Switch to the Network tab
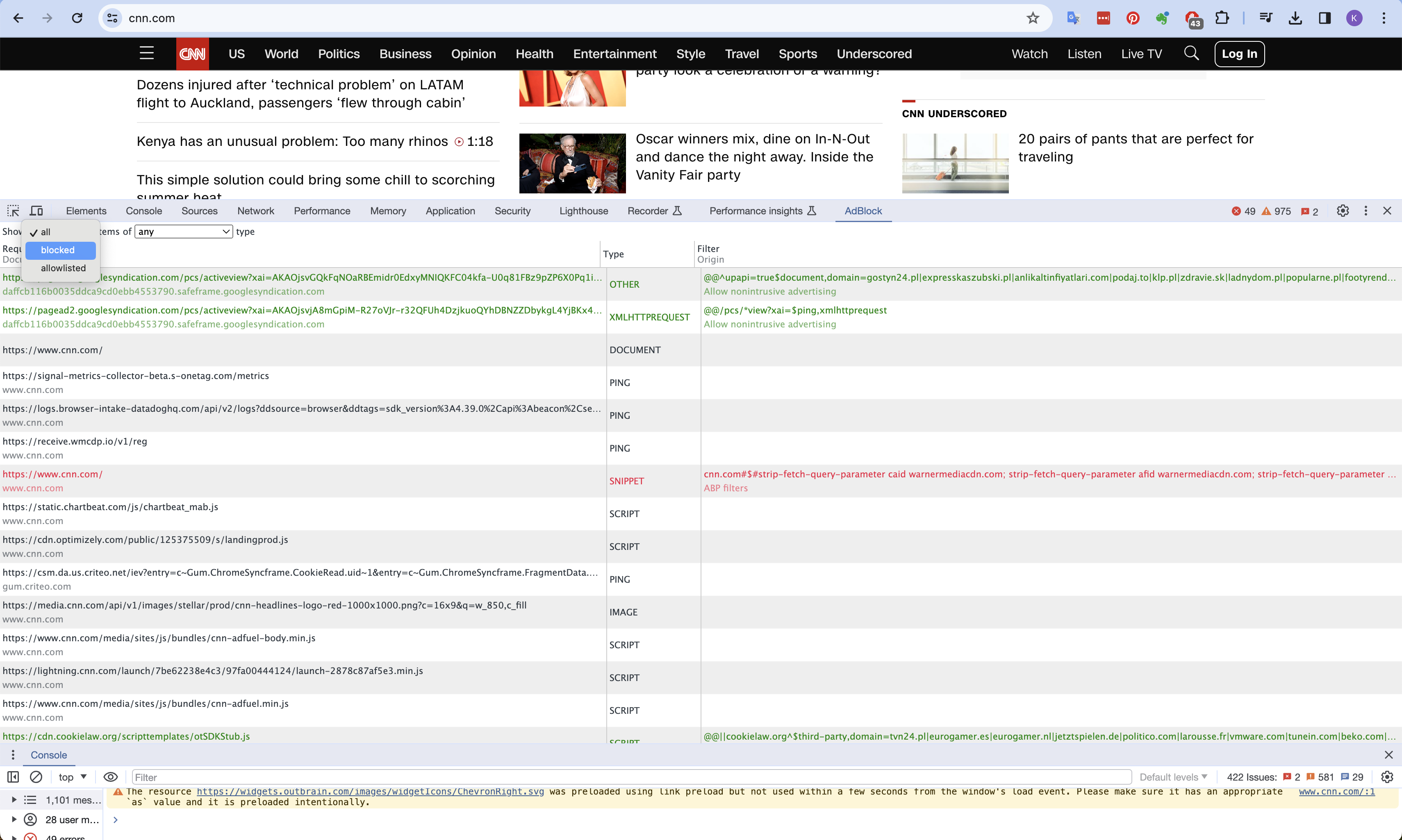The width and height of the screenshot is (1402, 840). point(256,211)
